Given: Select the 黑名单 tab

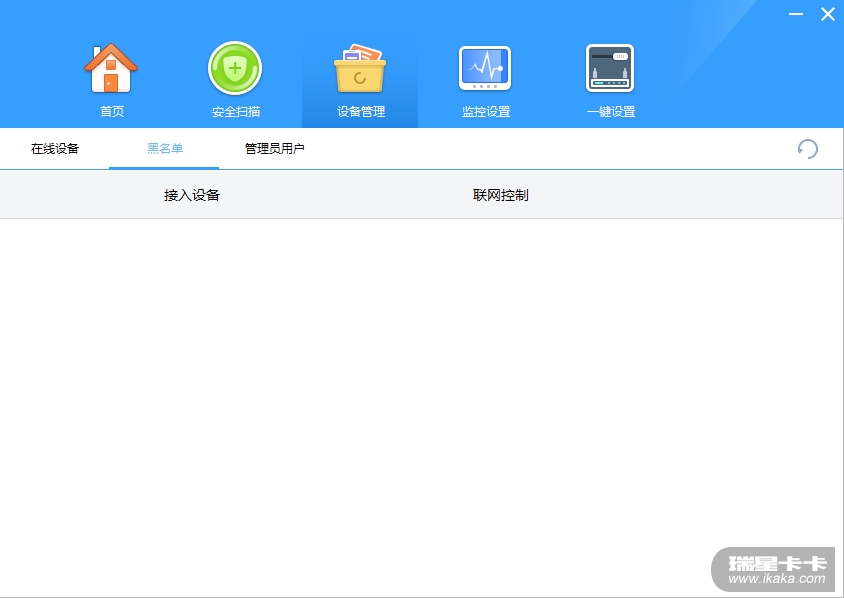Looking at the screenshot, I should click(x=165, y=149).
